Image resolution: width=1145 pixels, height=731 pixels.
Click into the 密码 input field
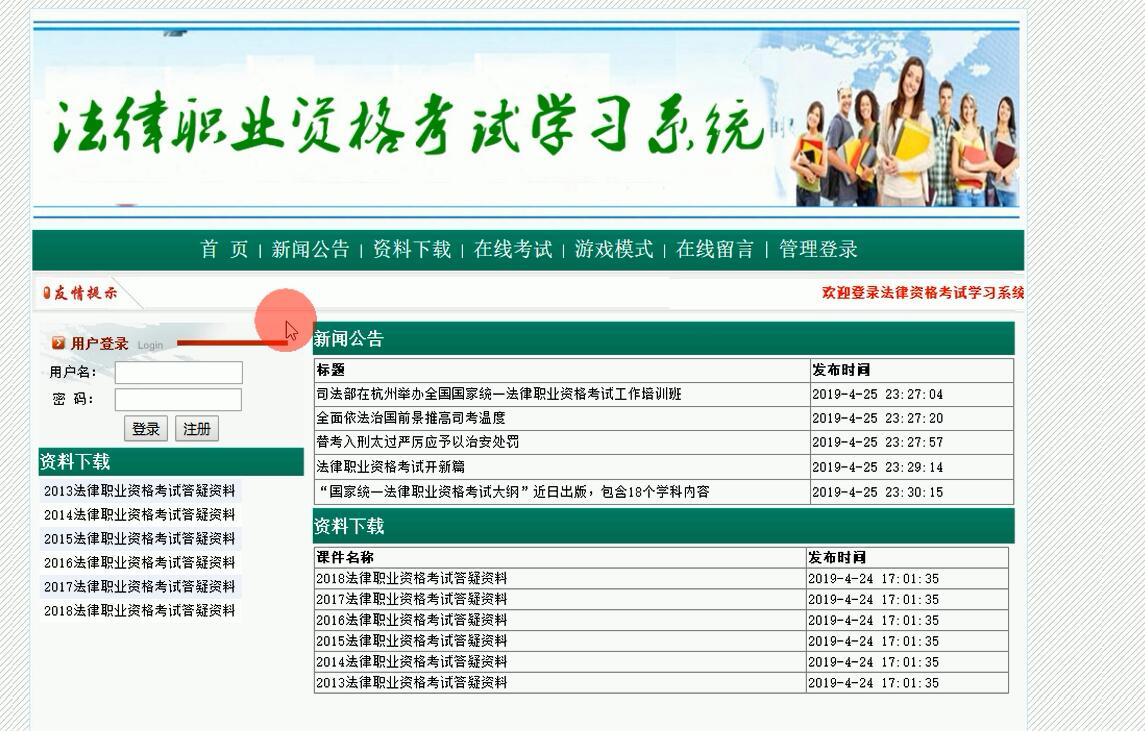tap(178, 400)
